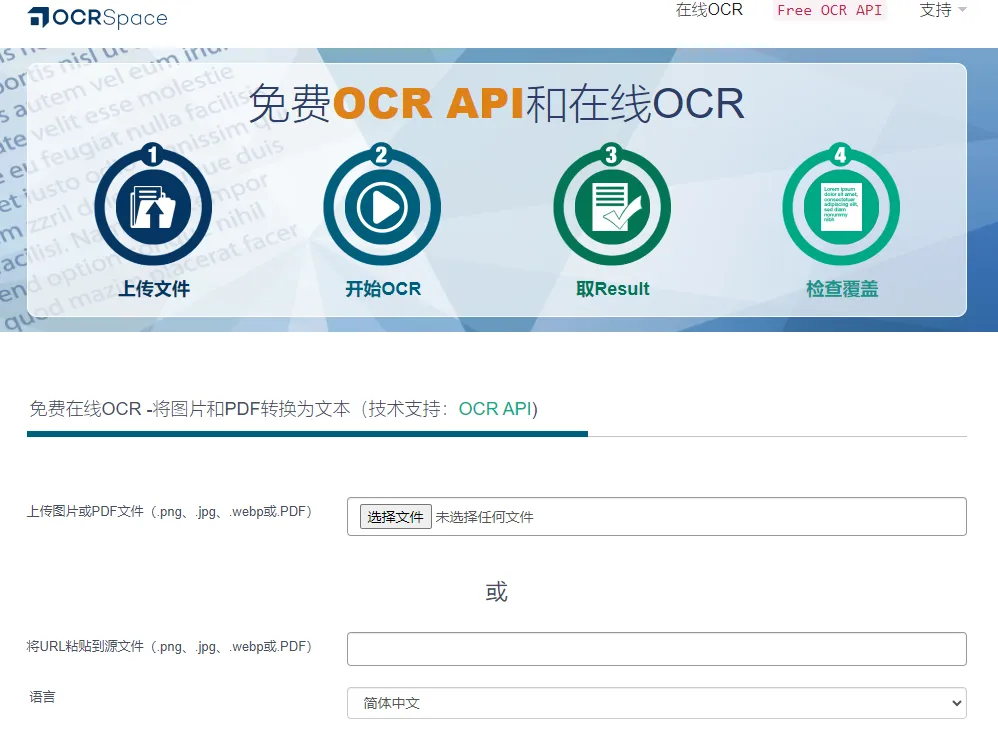Click the 检查覆盖 step label
998x733 pixels.
[x=842, y=289]
